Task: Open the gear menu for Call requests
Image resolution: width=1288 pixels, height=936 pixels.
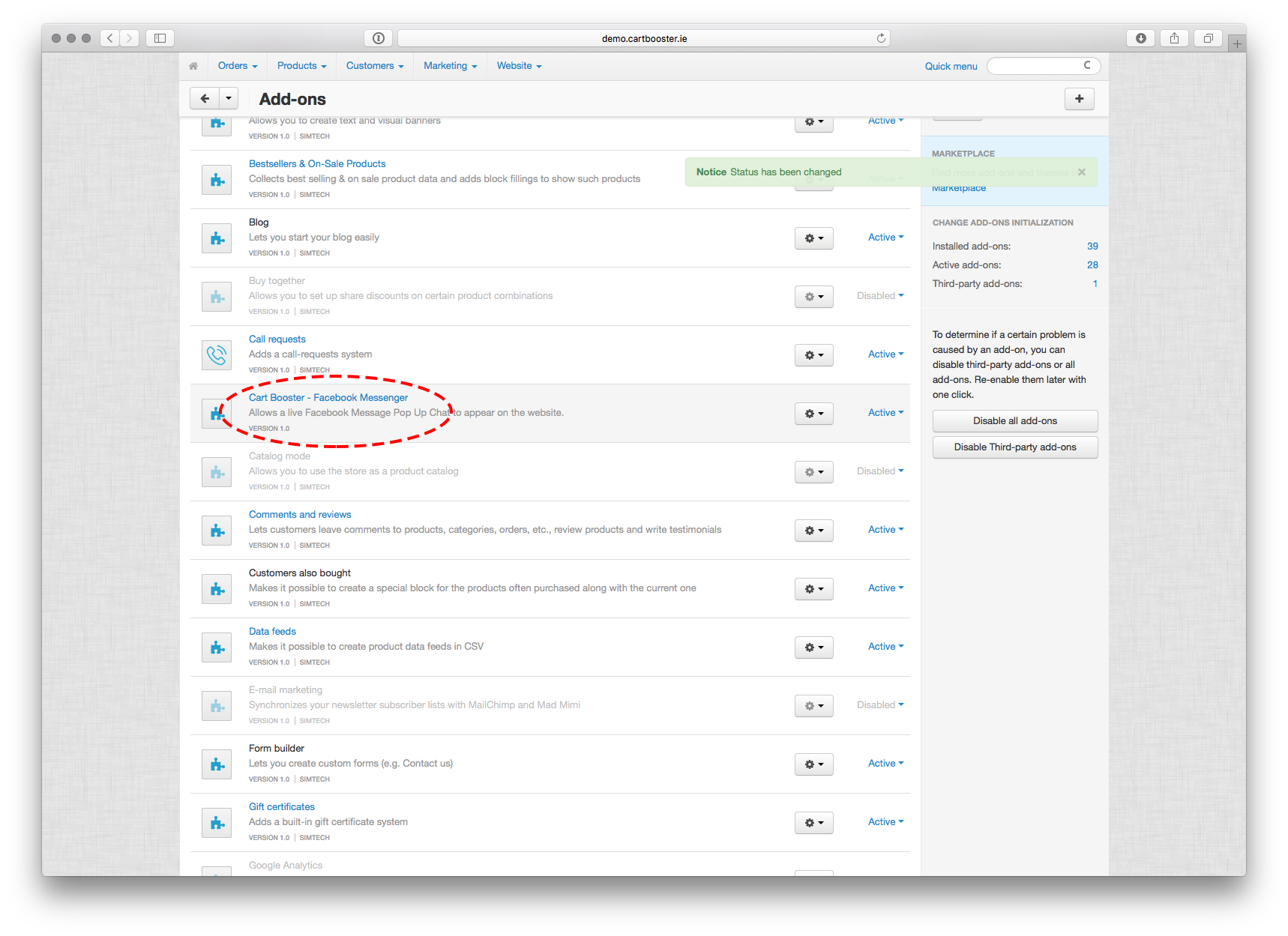Action: tap(814, 355)
